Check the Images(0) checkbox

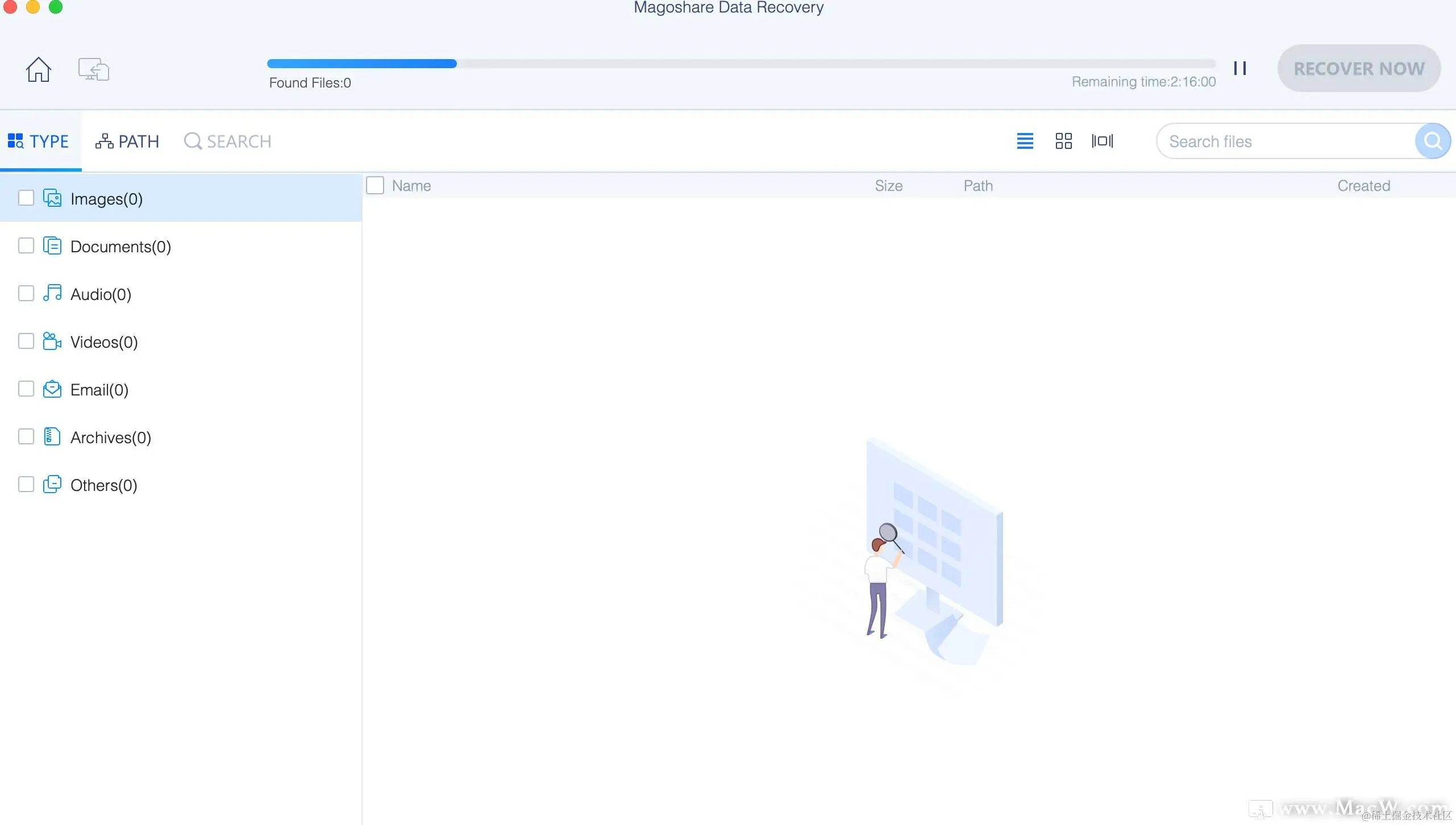point(26,198)
